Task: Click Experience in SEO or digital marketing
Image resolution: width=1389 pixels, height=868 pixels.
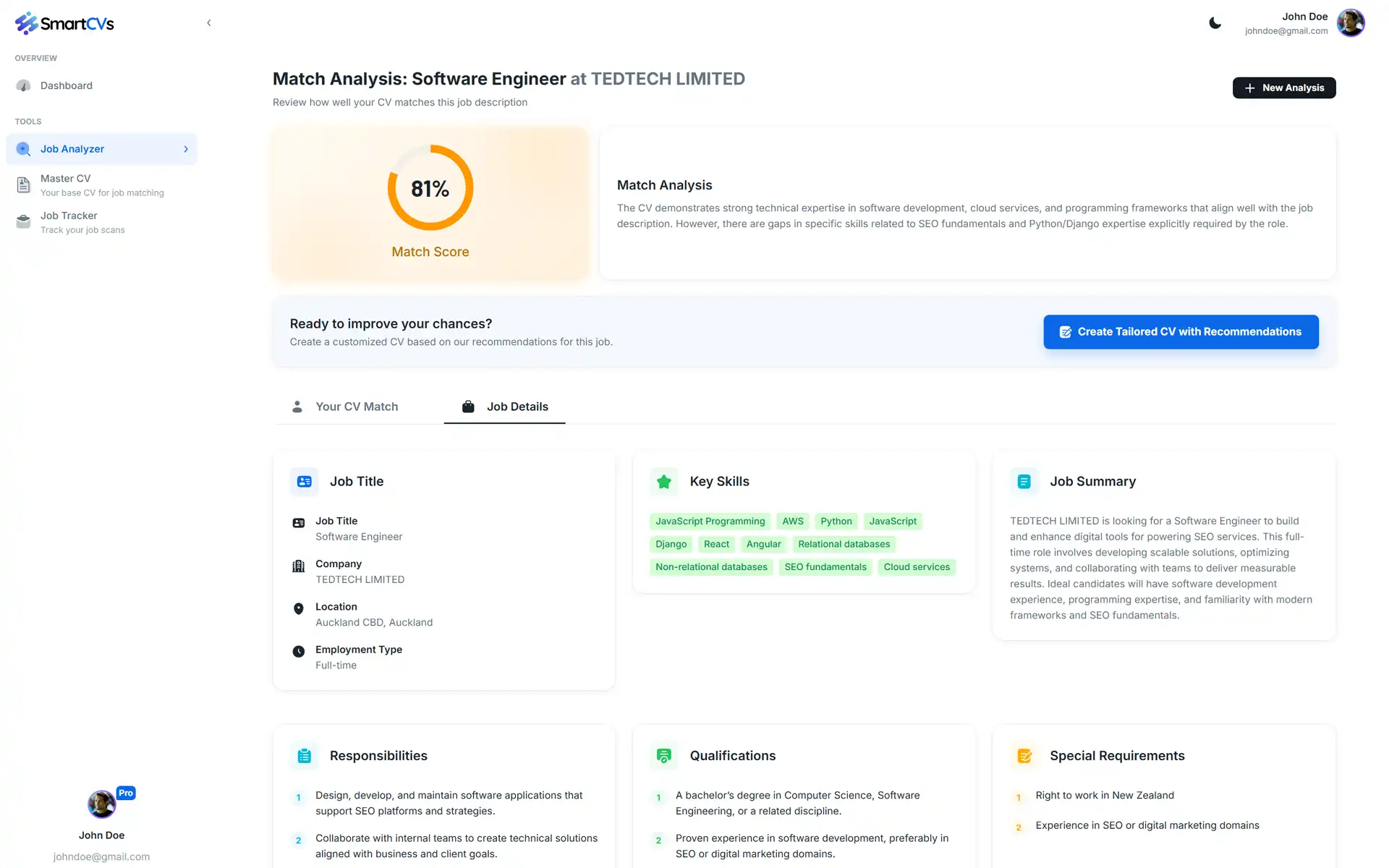Action: [1147, 826]
